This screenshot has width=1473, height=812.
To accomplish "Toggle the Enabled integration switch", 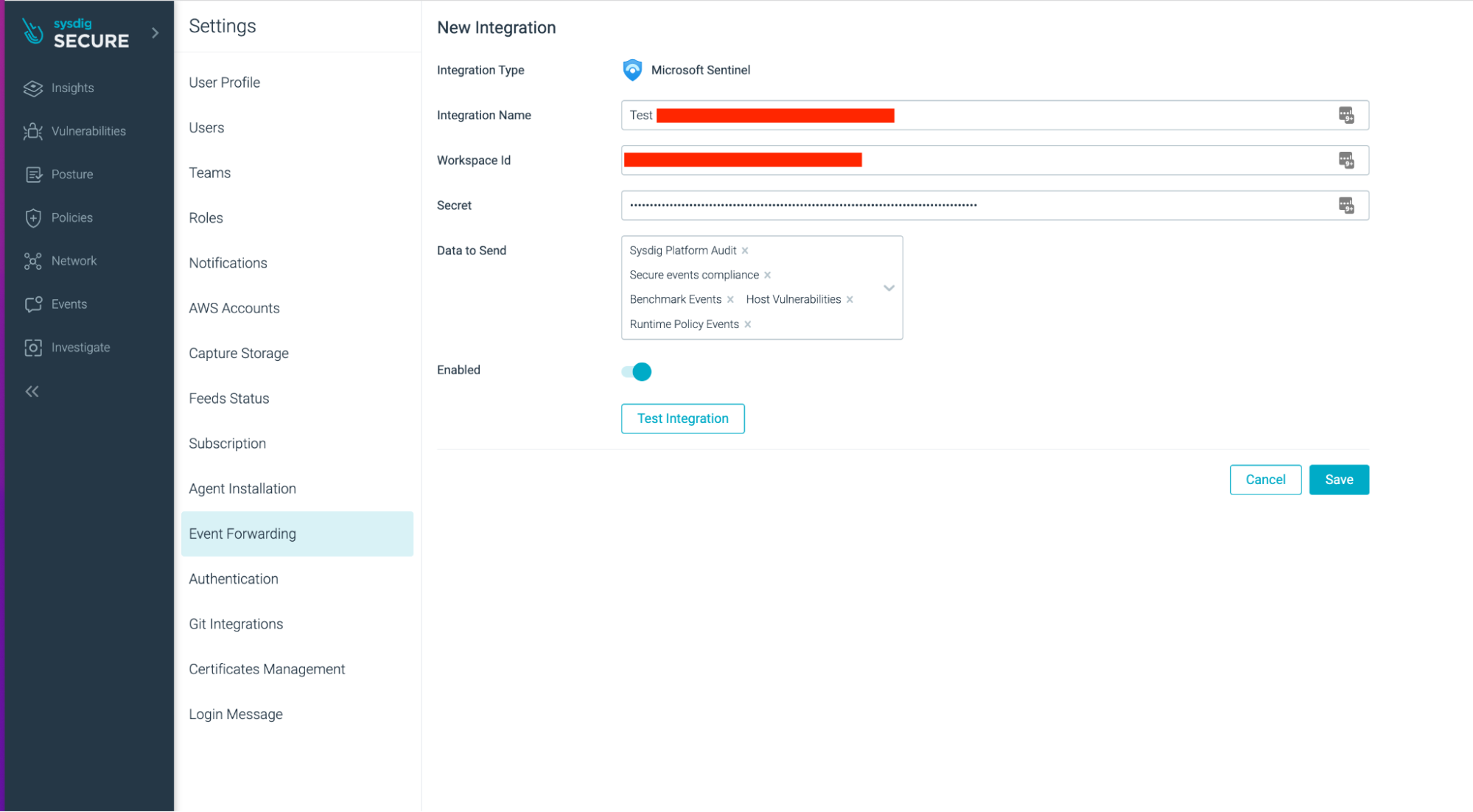I will tap(637, 371).
